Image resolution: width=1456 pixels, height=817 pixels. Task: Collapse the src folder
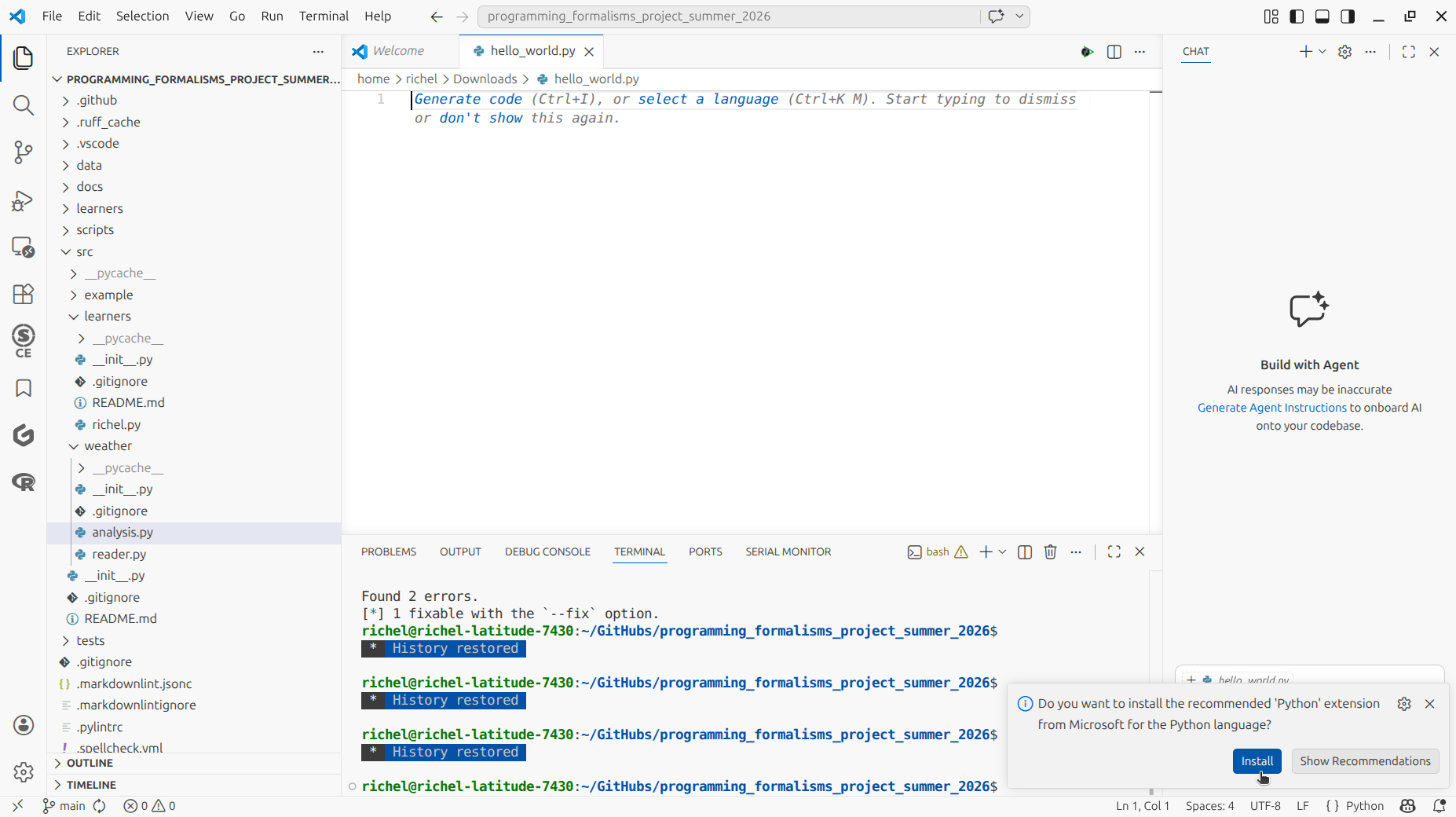194,252
